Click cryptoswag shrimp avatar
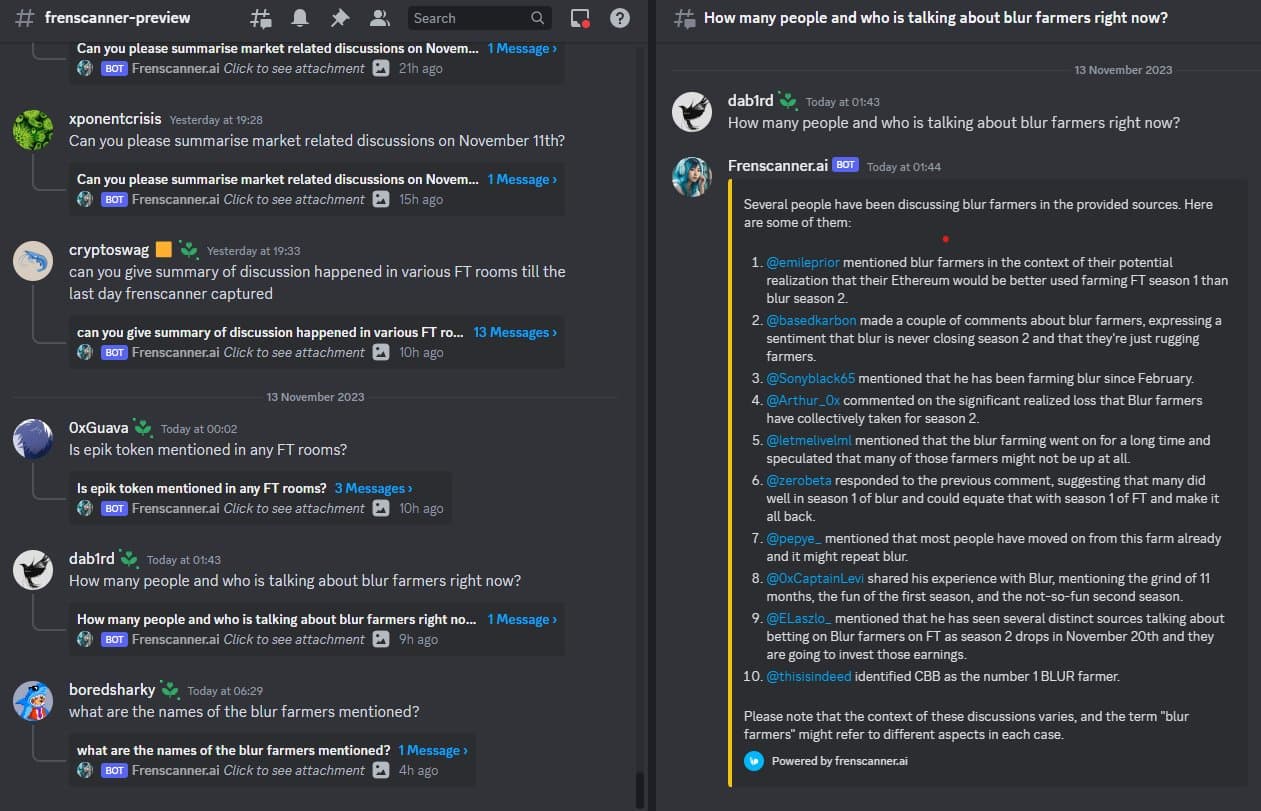The width and height of the screenshot is (1261, 811). coord(33,261)
